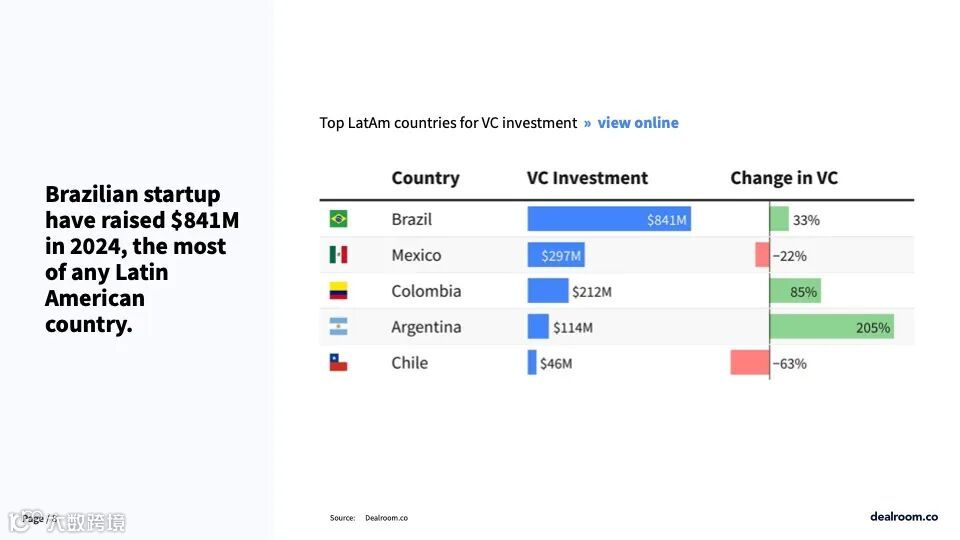Click the double-arrow before view online
Screen dimensions: 960x540
pos(588,123)
